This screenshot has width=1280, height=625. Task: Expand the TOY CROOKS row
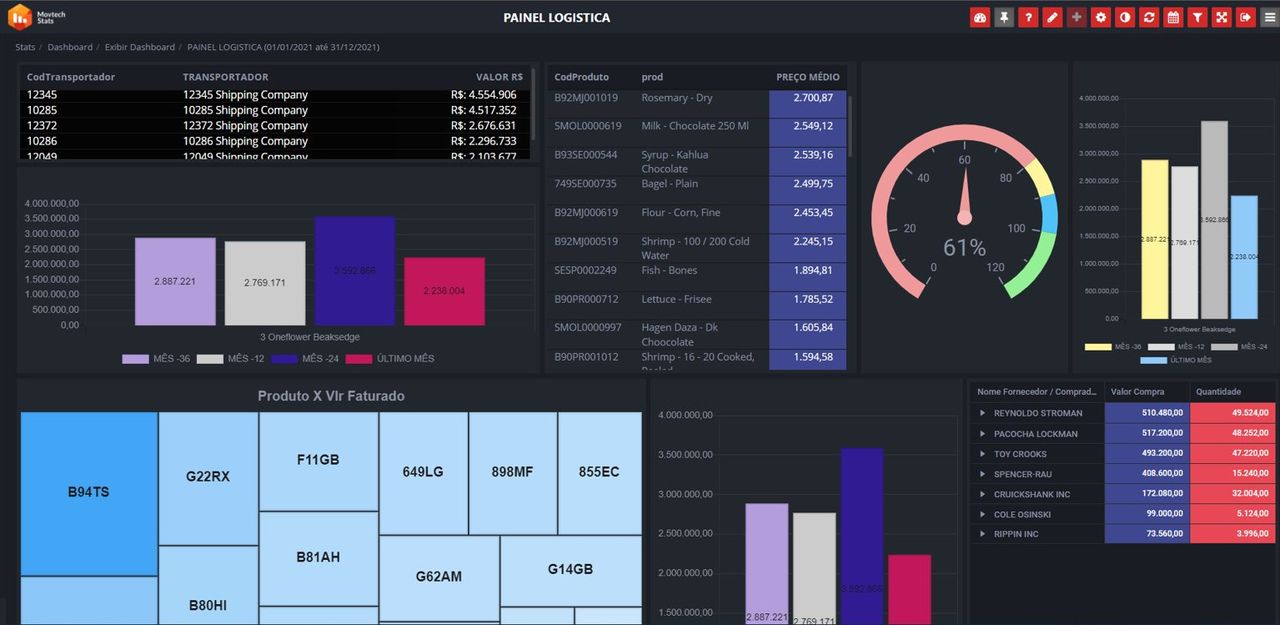(982, 453)
